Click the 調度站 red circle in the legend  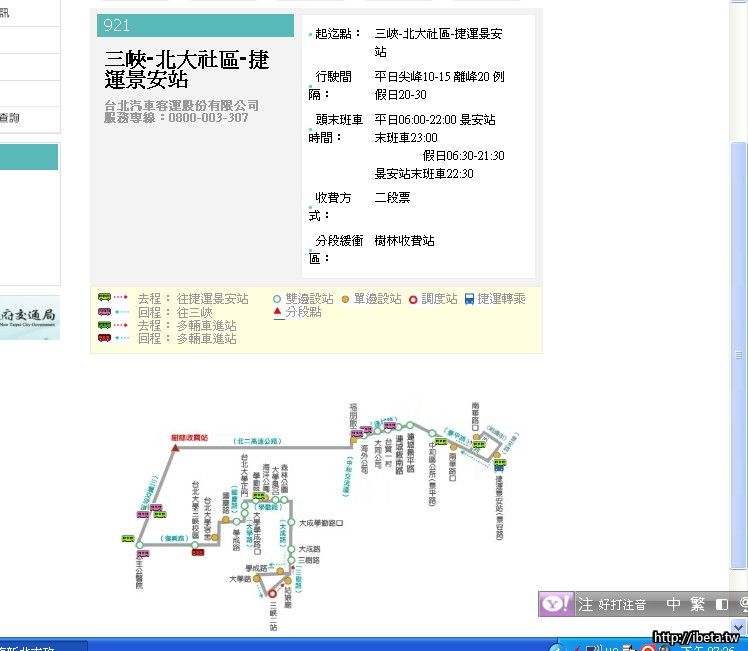tap(413, 299)
